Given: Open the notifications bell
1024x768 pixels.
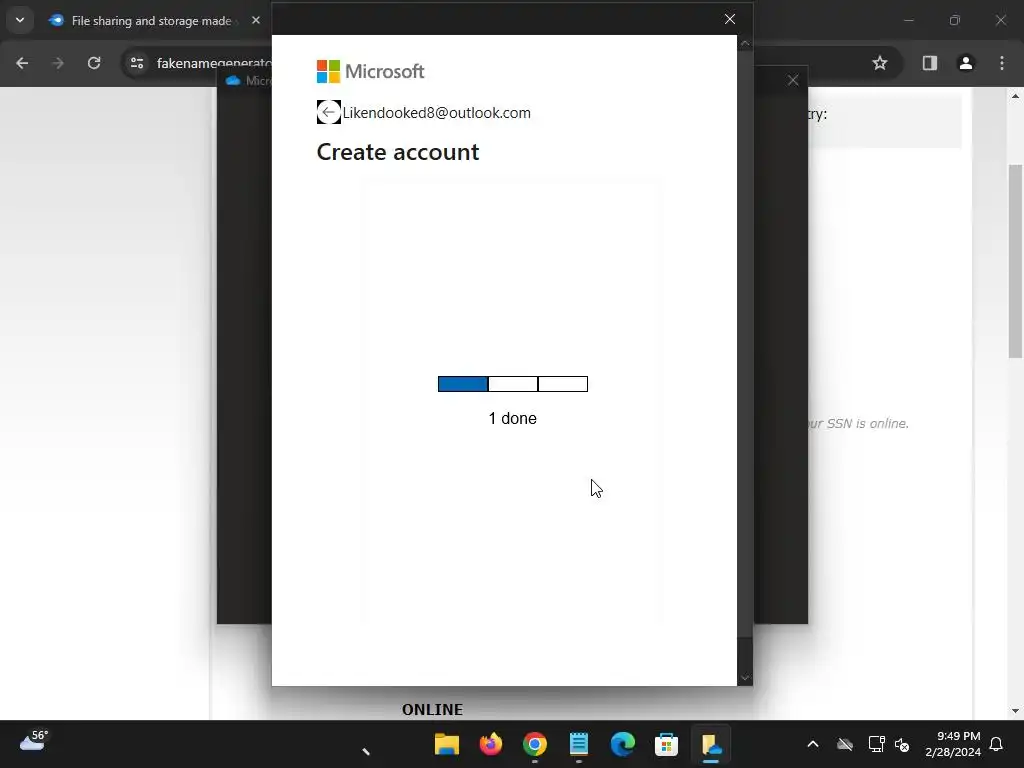Looking at the screenshot, I should coord(996,744).
